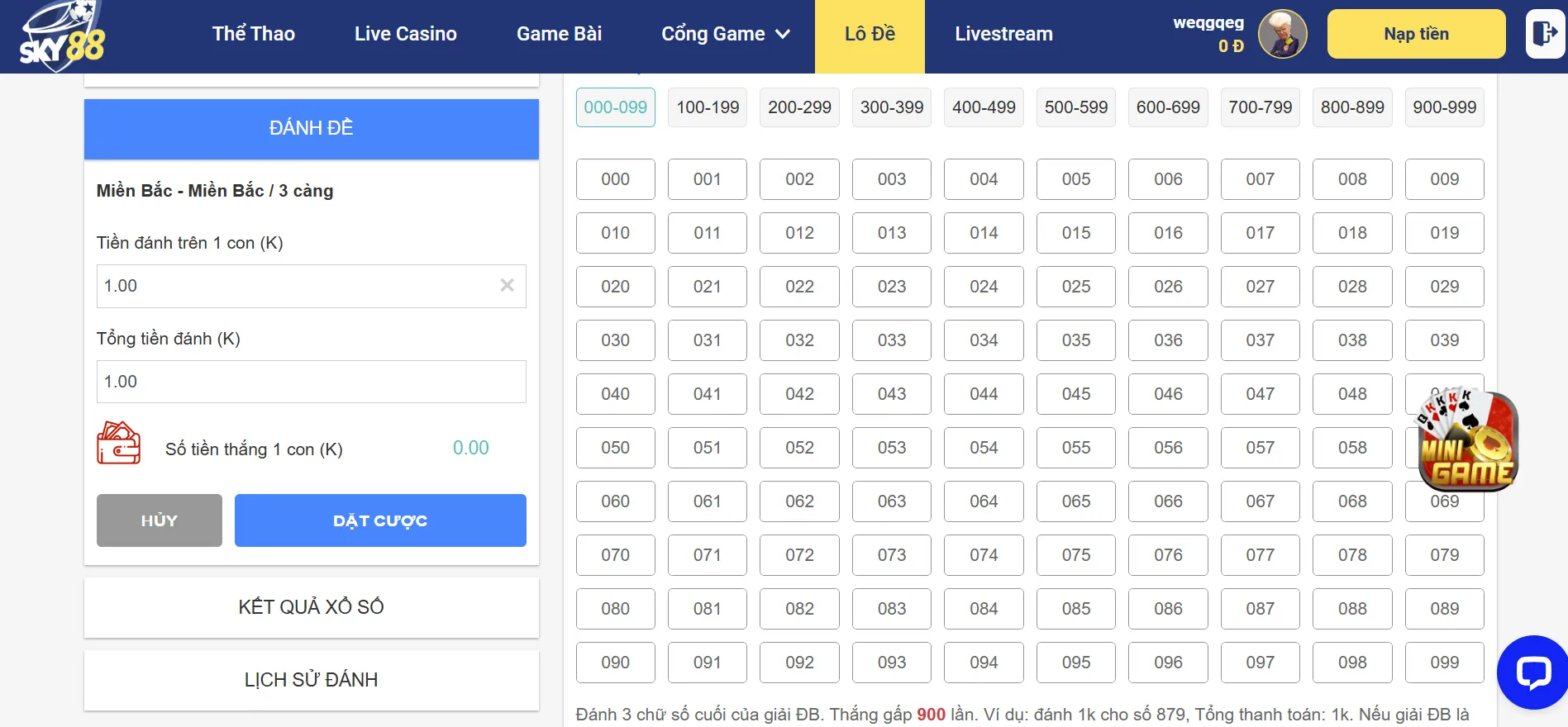Toggle number 007 selection
The height and width of the screenshot is (727, 1568).
click(x=1260, y=179)
